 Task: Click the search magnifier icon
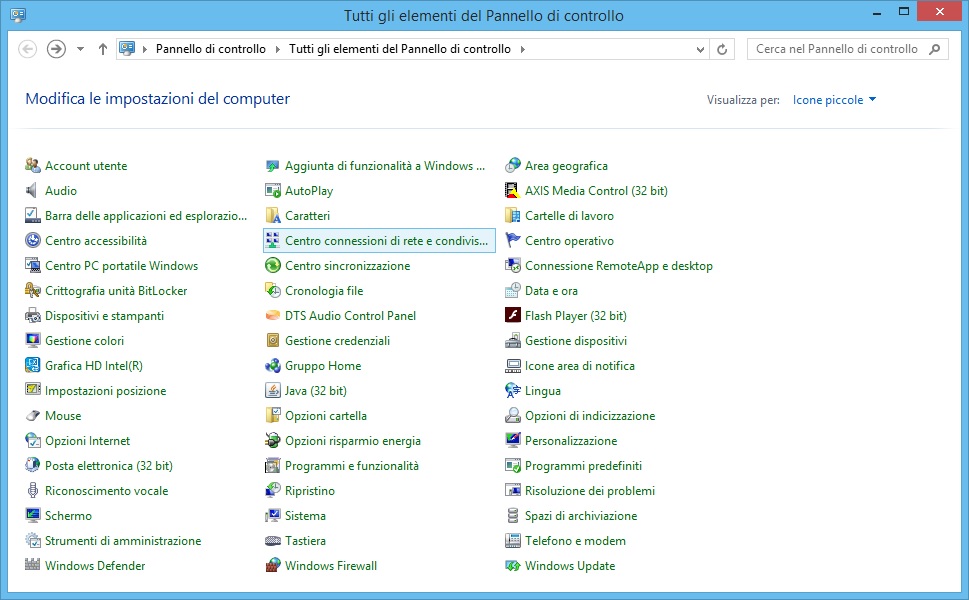coord(934,49)
